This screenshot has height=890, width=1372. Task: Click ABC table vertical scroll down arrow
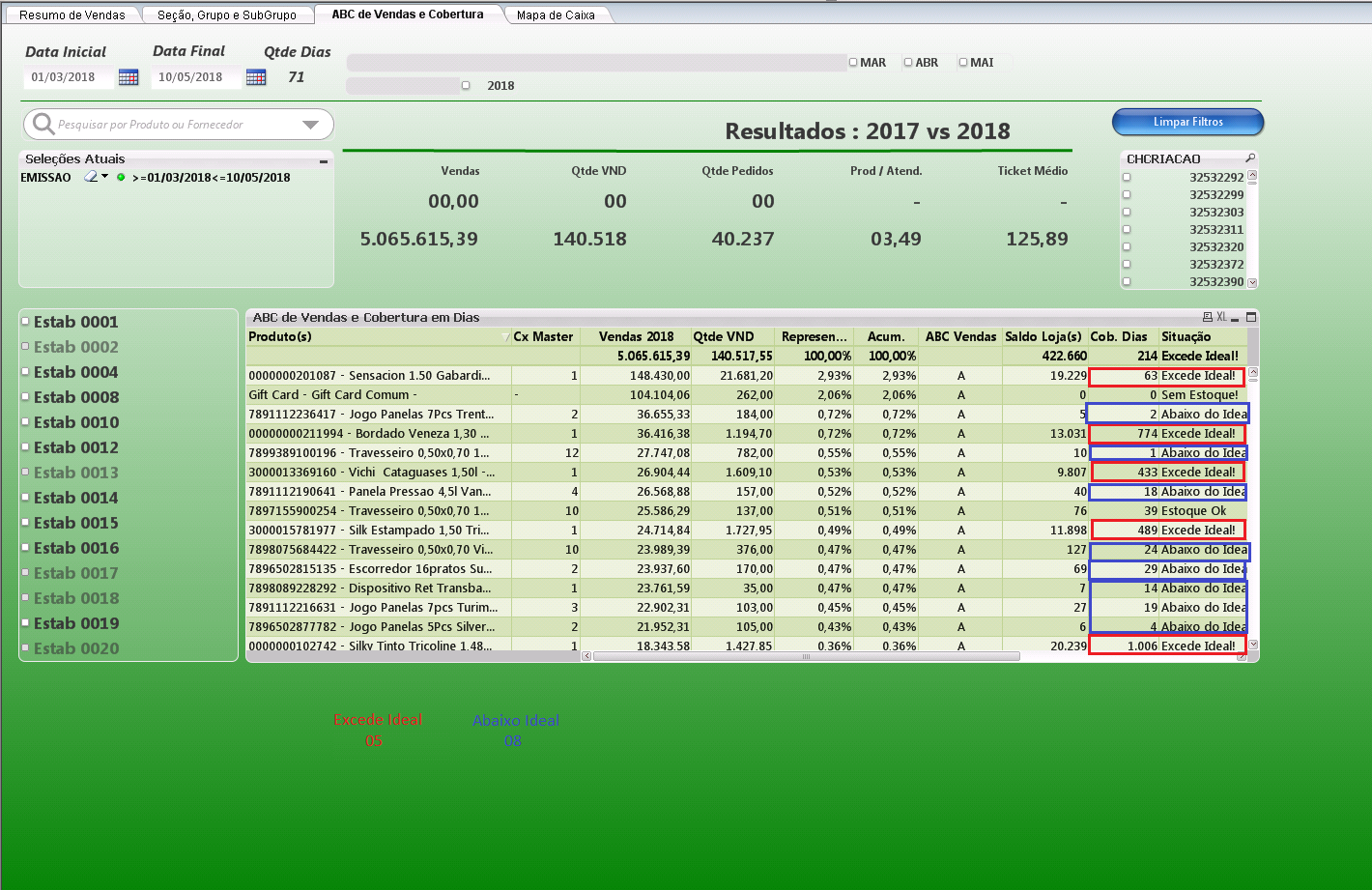tap(1253, 645)
